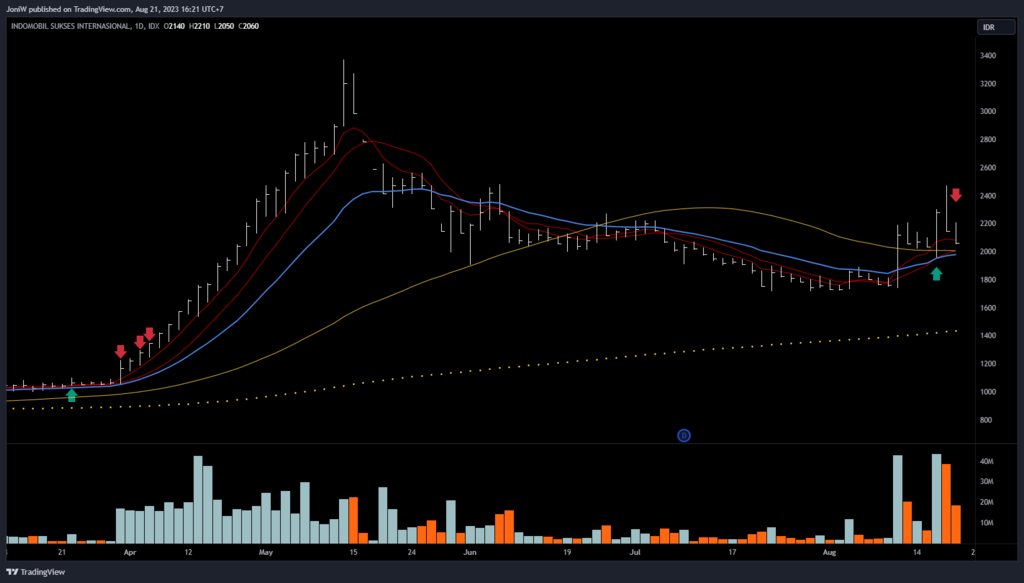
Task: Click the 1000 label on the price axis
Action: click(x=988, y=392)
